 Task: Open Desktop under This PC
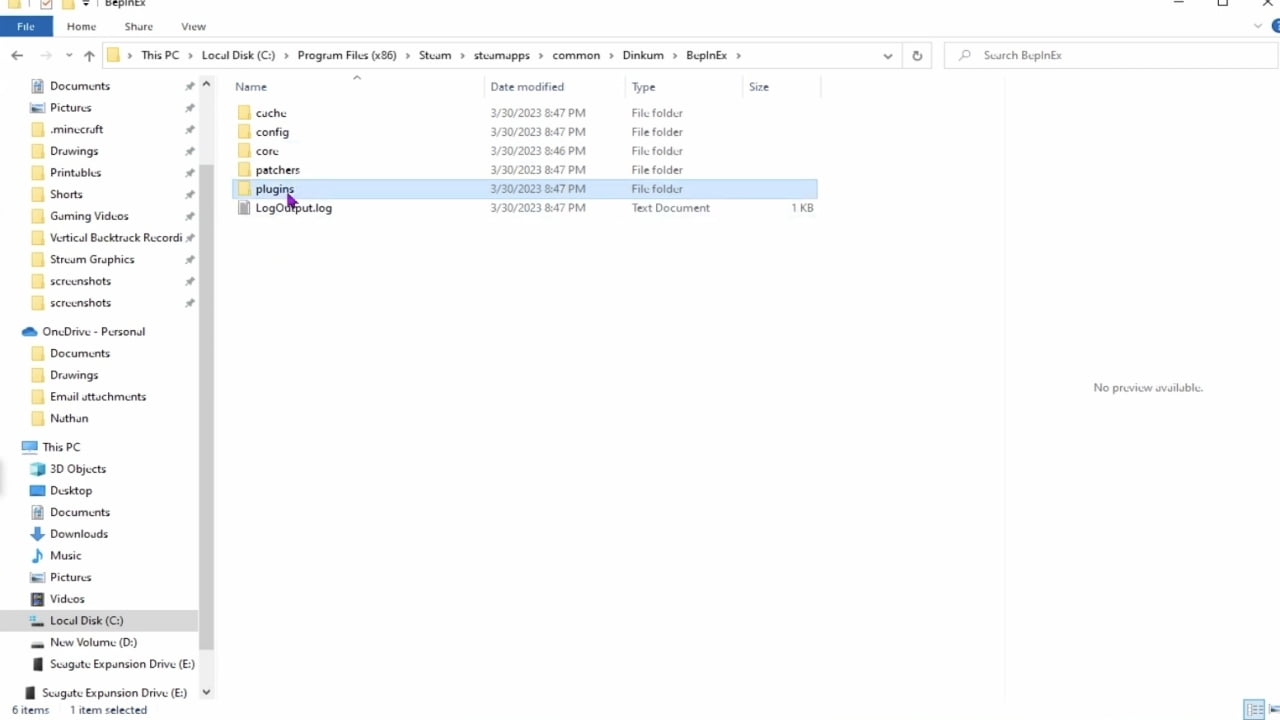tap(71, 491)
